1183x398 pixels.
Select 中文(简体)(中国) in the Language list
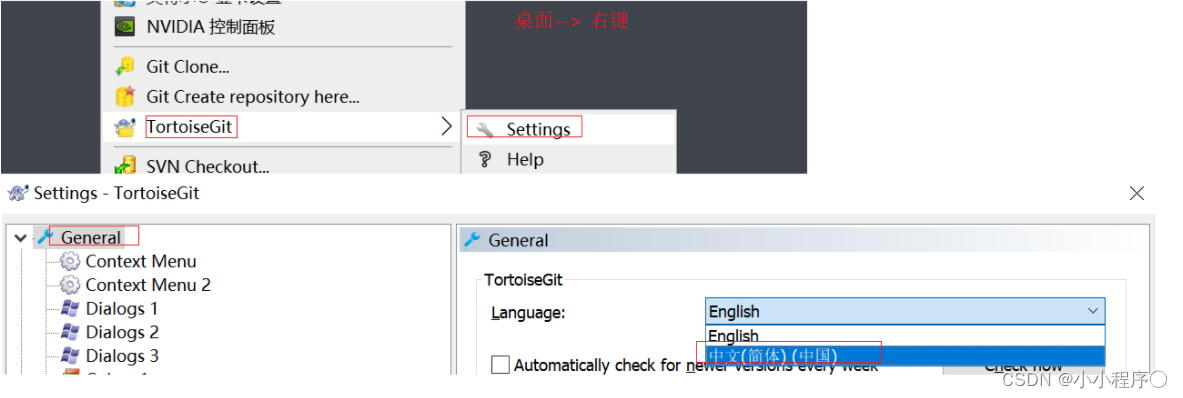tap(905, 355)
